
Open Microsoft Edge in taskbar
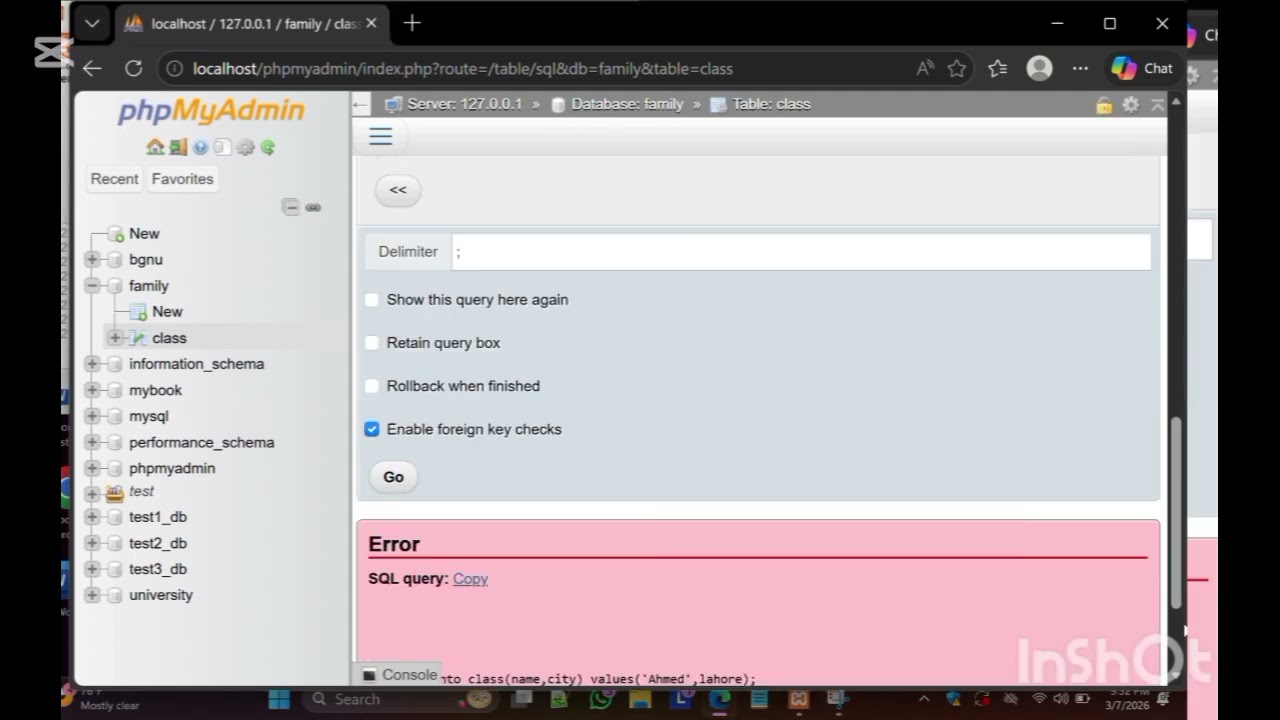click(x=720, y=699)
